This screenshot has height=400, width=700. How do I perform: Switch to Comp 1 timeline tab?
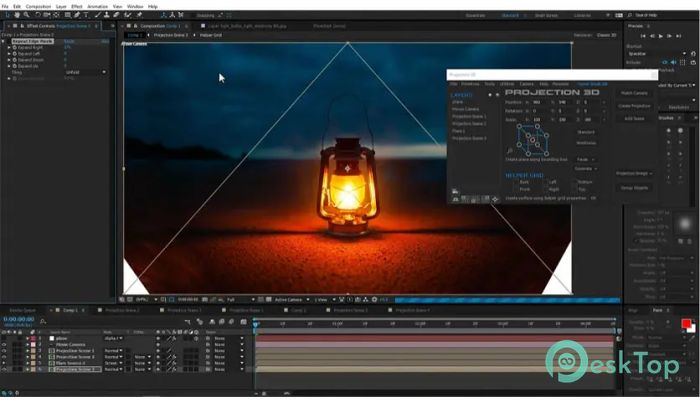(70, 310)
